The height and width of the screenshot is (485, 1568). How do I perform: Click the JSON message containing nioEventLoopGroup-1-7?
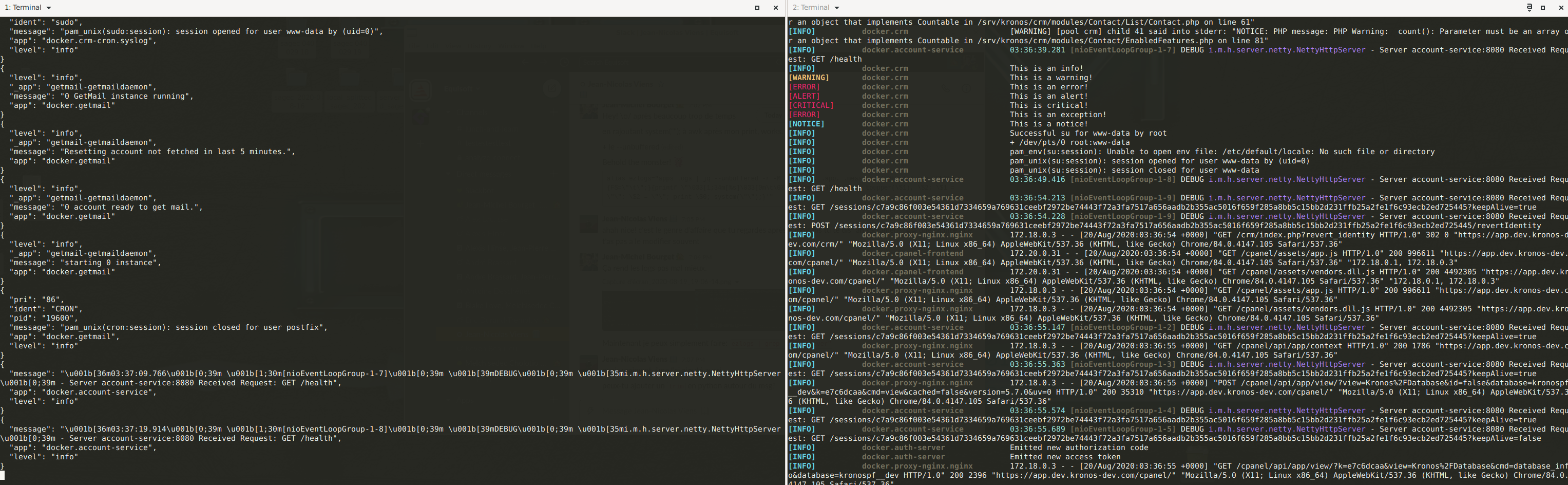click(x=390, y=378)
